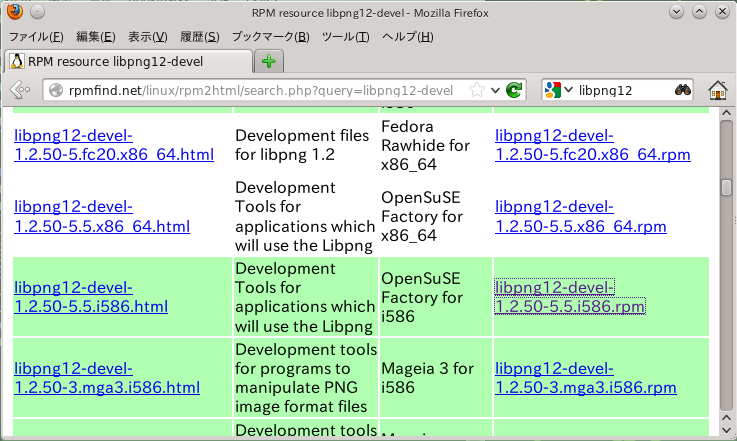Click the Libpng description in the OpenSuSE x86_64 row
This screenshot has width=737, height=441.
(305, 216)
